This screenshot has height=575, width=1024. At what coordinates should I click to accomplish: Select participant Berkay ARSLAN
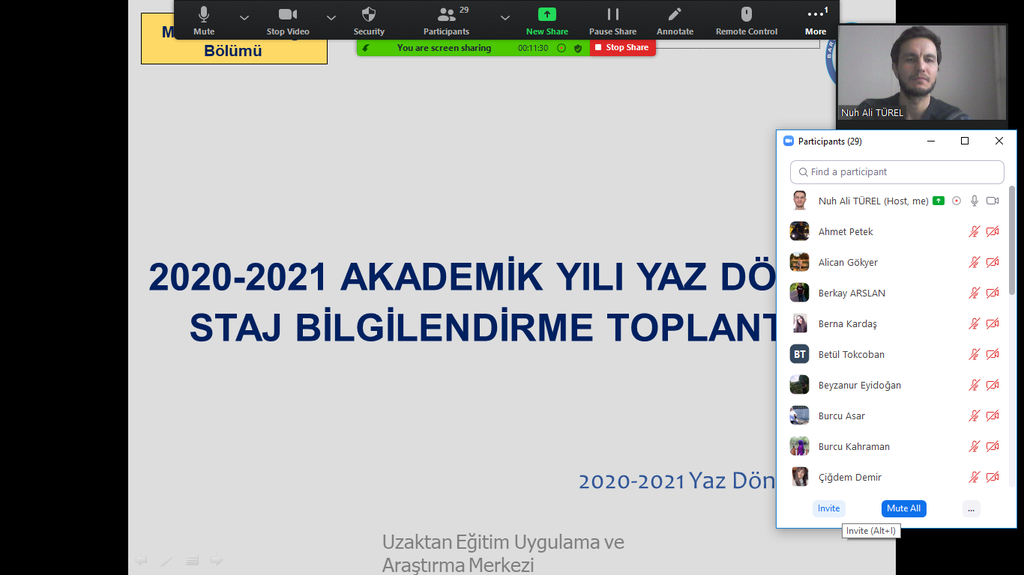pos(895,293)
